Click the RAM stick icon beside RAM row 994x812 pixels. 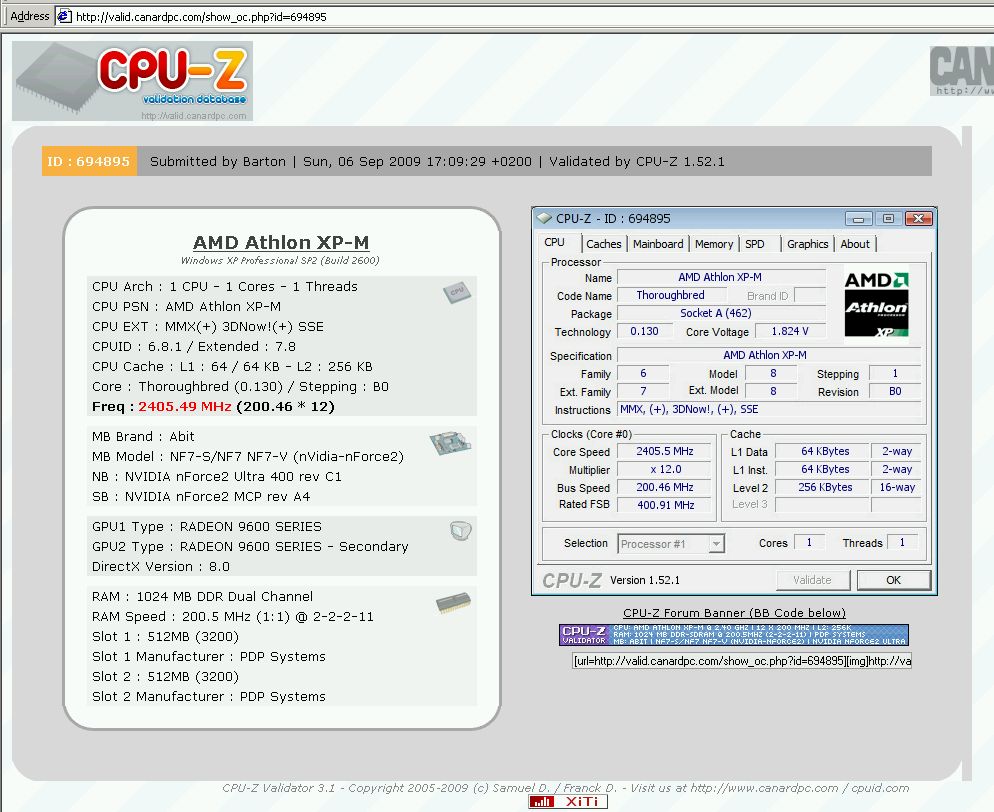coord(453,603)
